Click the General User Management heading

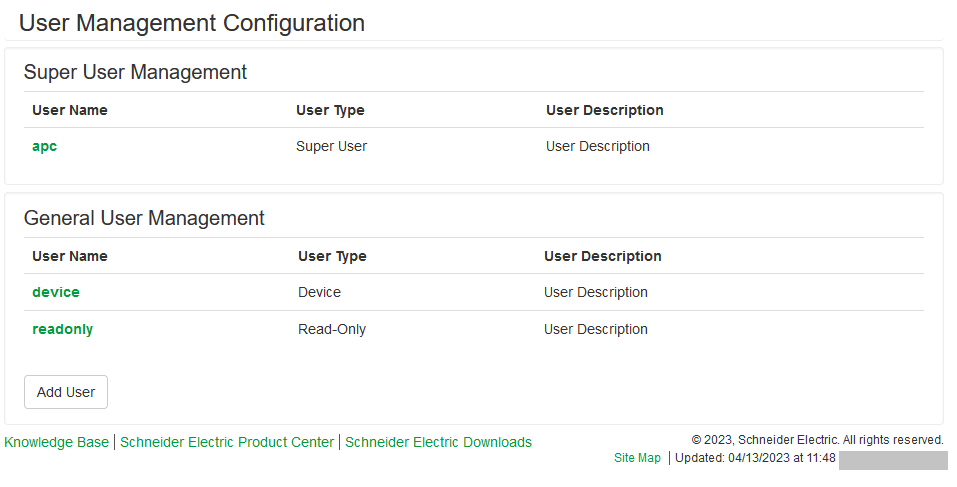click(x=144, y=218)
